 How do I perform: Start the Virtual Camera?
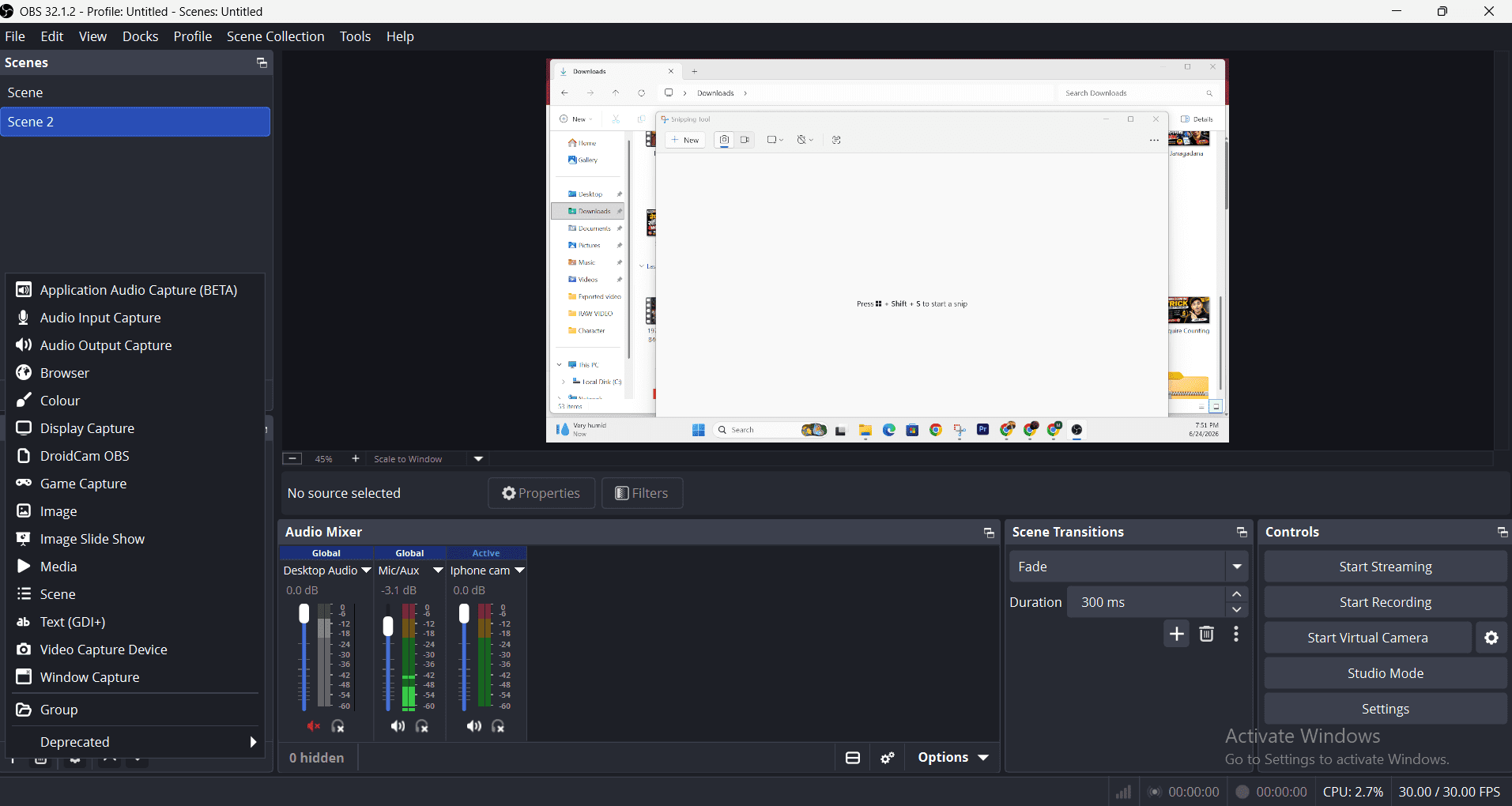point(1367,638)
